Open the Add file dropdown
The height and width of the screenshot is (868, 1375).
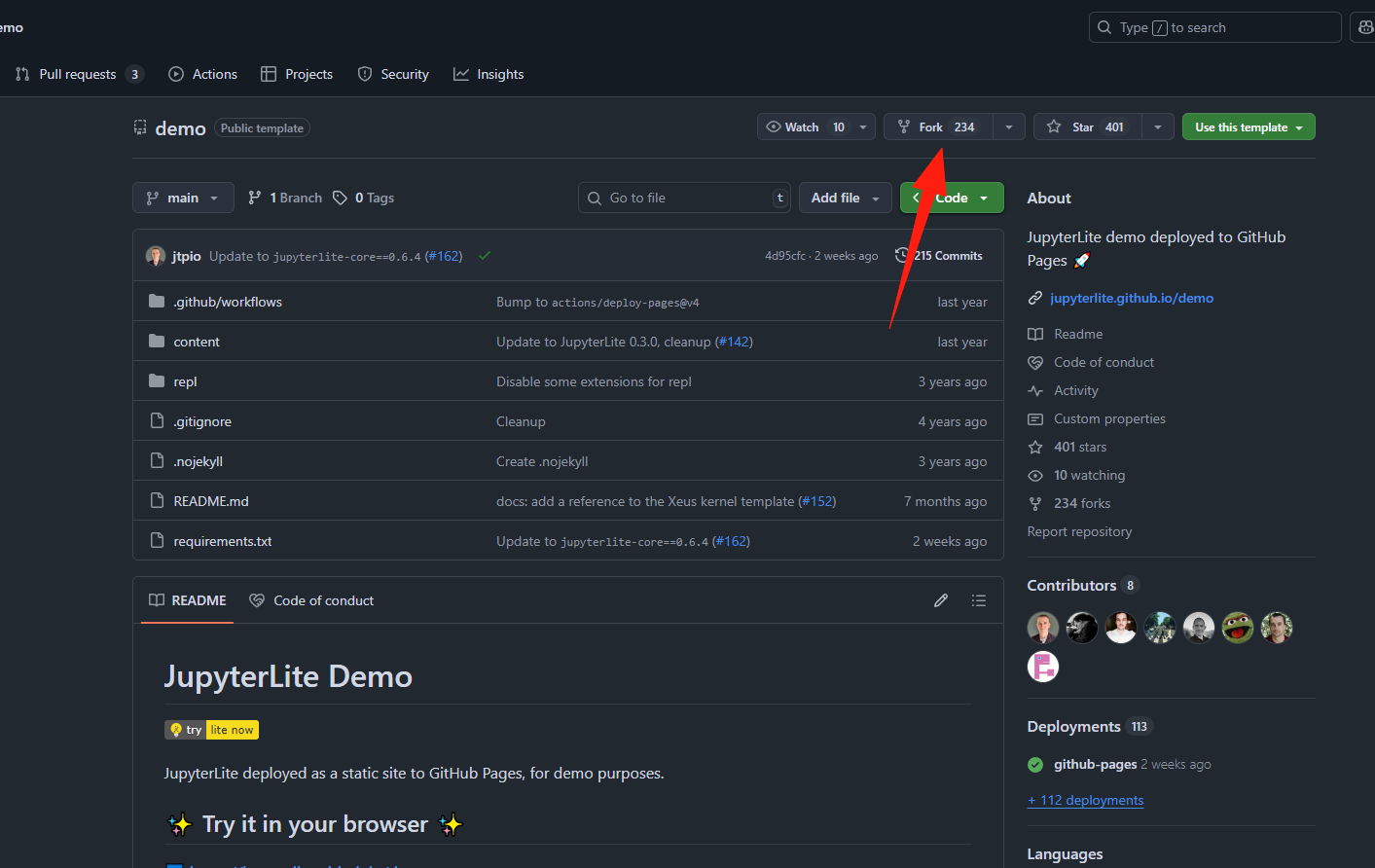coord(846,198)
